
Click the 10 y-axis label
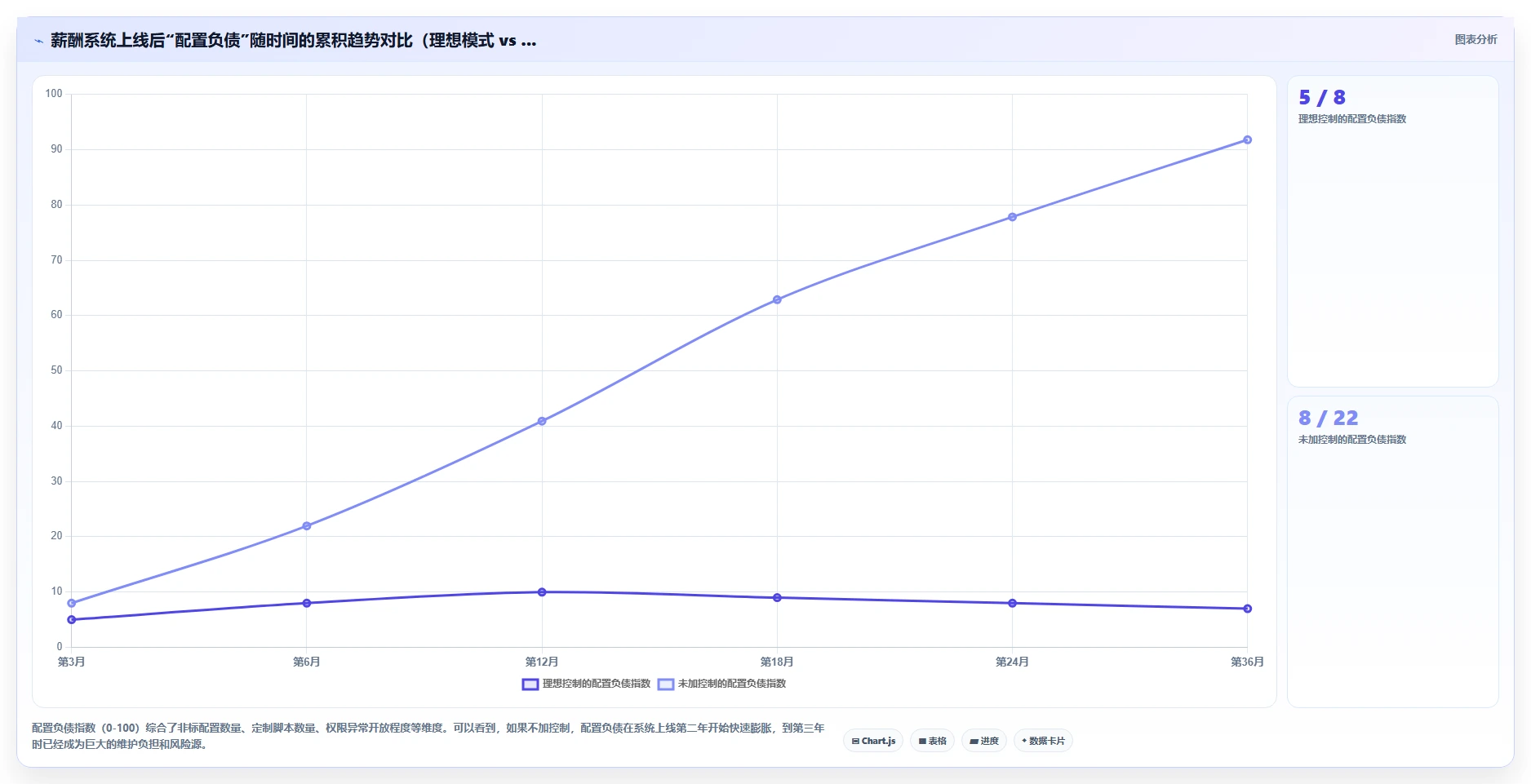56,591
